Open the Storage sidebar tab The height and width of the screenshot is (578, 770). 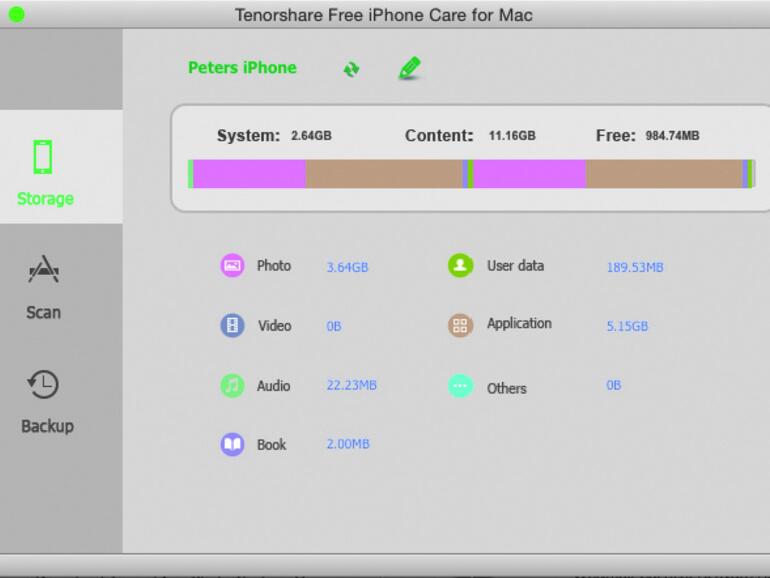[61, 167]
